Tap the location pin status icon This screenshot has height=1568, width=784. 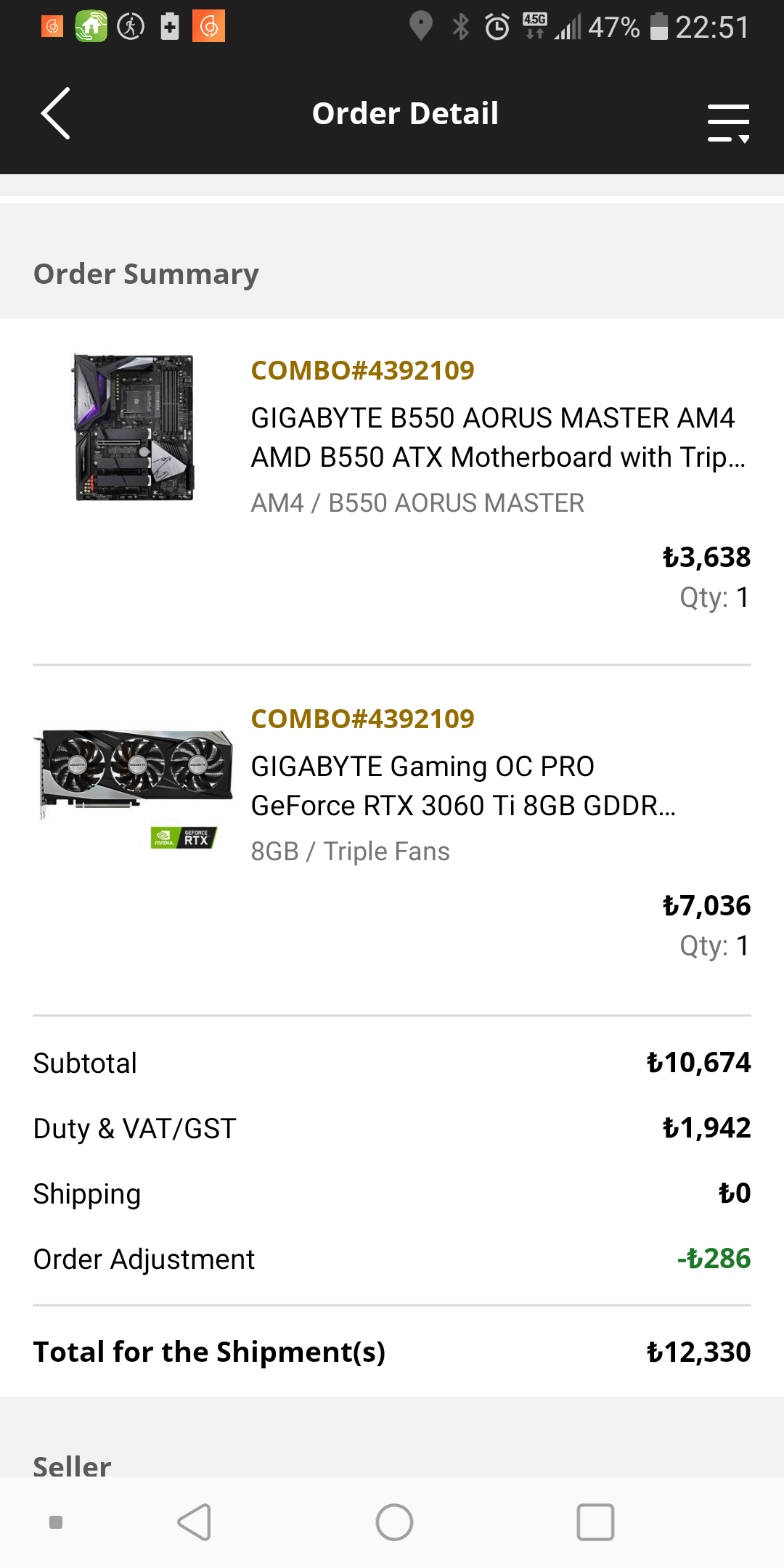click(421, 26)
